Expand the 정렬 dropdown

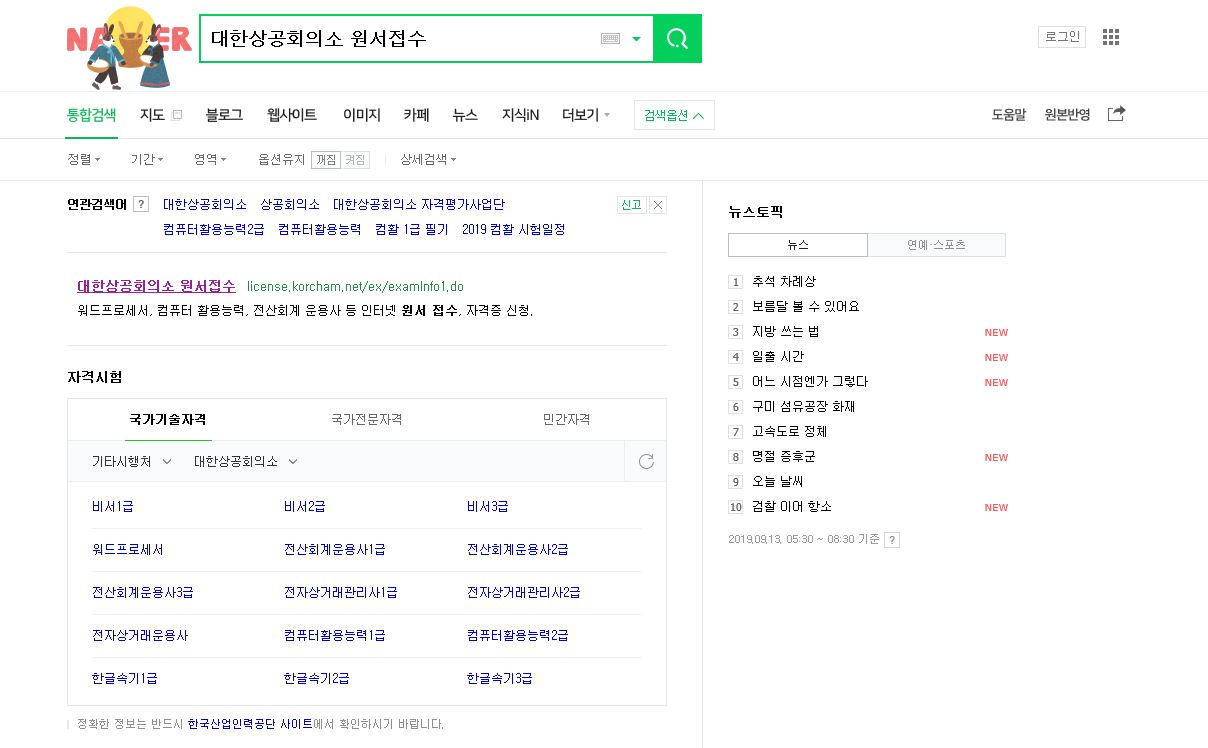pos(83,159)
